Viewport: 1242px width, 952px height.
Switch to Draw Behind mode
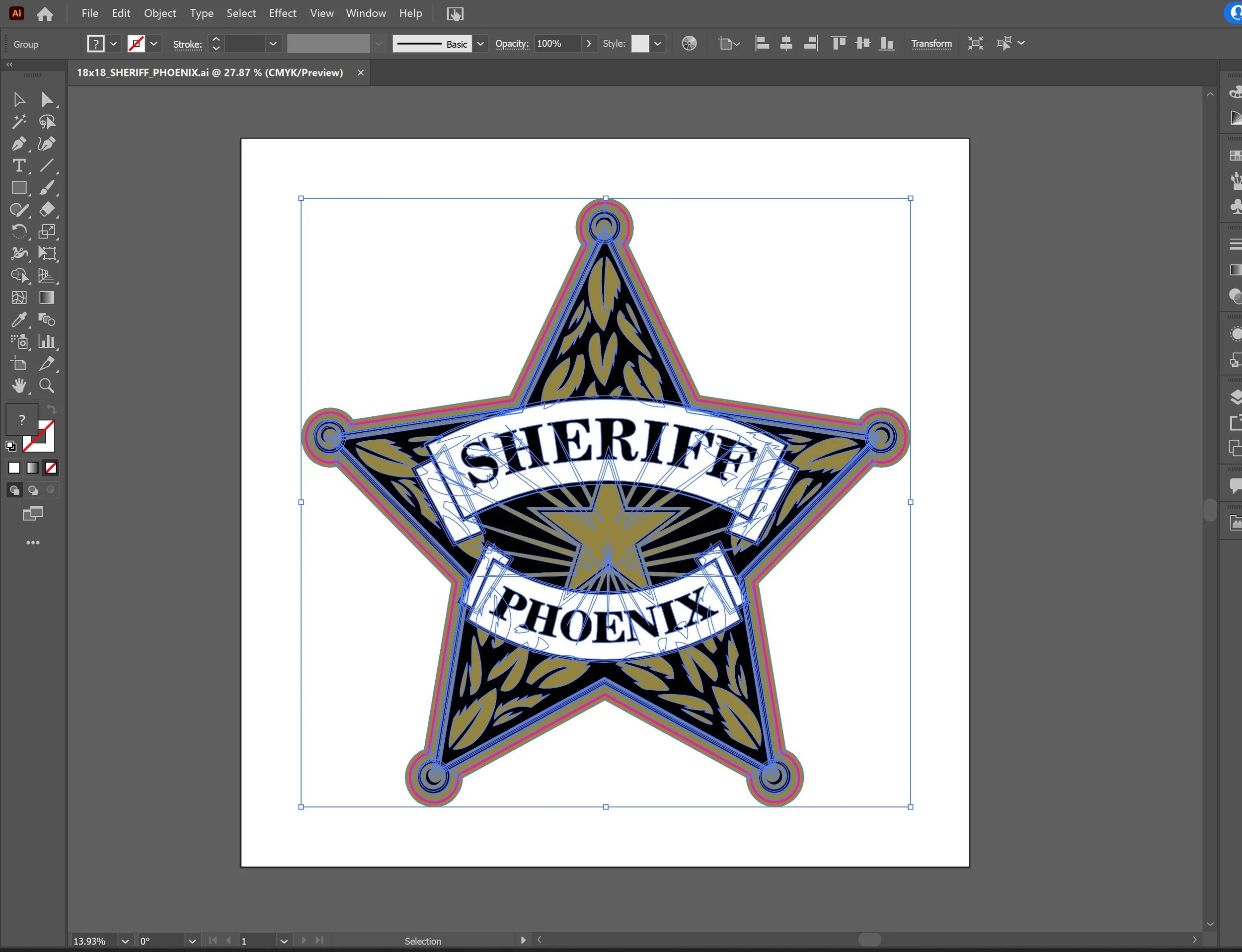point(33,490)
